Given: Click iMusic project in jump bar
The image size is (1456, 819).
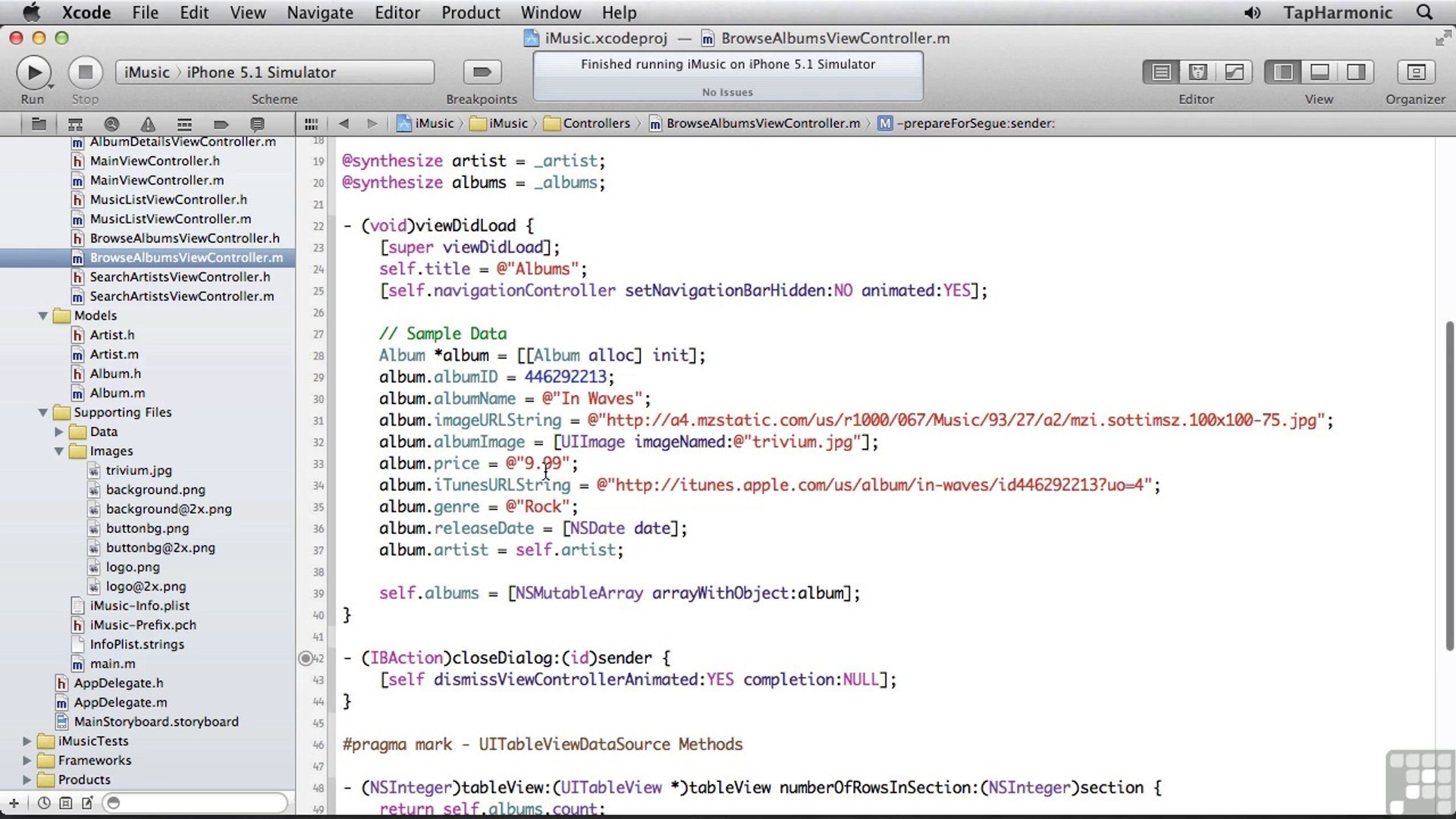Looking at the screenshot, I should (x=425, y=124).
